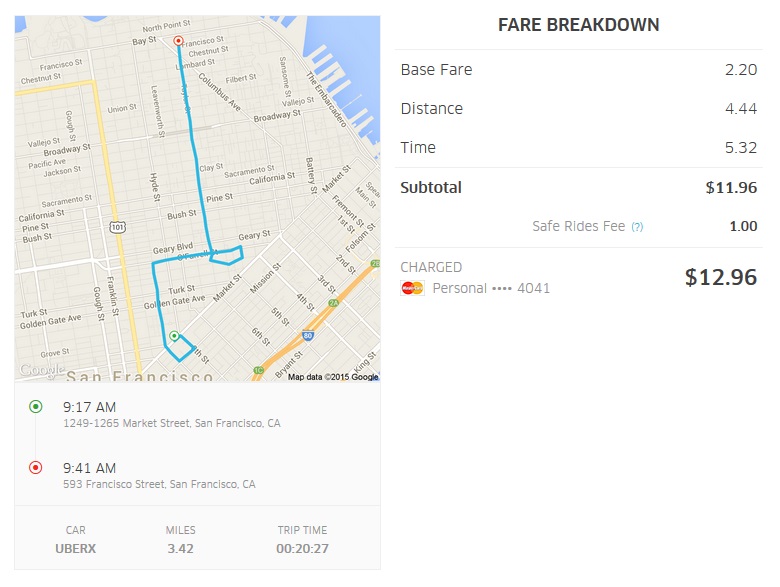Click the 1249-1265 Market Street pickup address
Screen dimensions: 780x587
tap(171, 423)
